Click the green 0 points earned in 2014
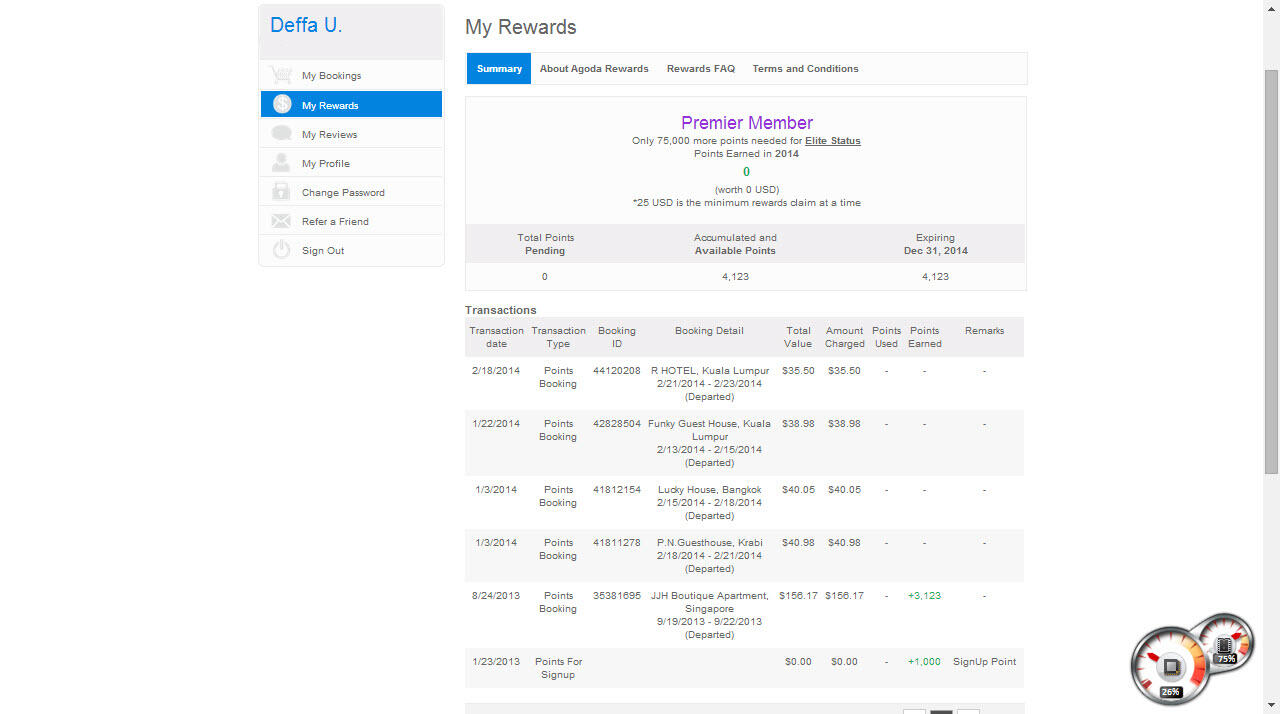This screenshot has width=1280, height=714. pyautogui.click(x=746, y=172)
